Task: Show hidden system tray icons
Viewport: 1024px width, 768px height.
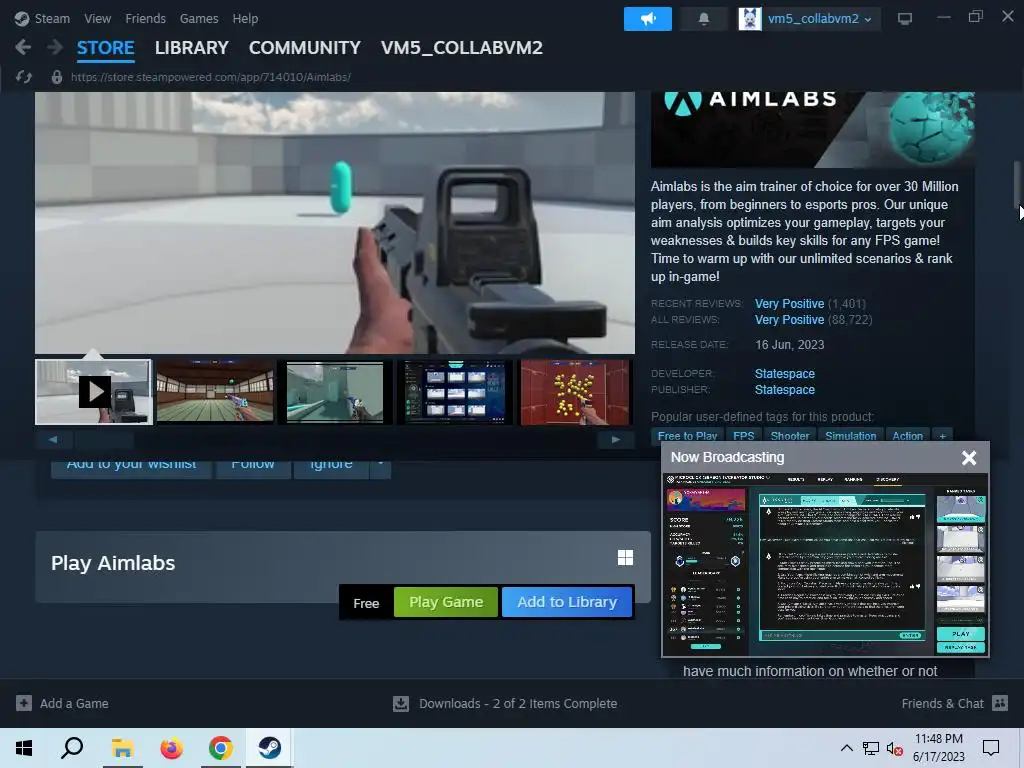Action: (846, 748)
